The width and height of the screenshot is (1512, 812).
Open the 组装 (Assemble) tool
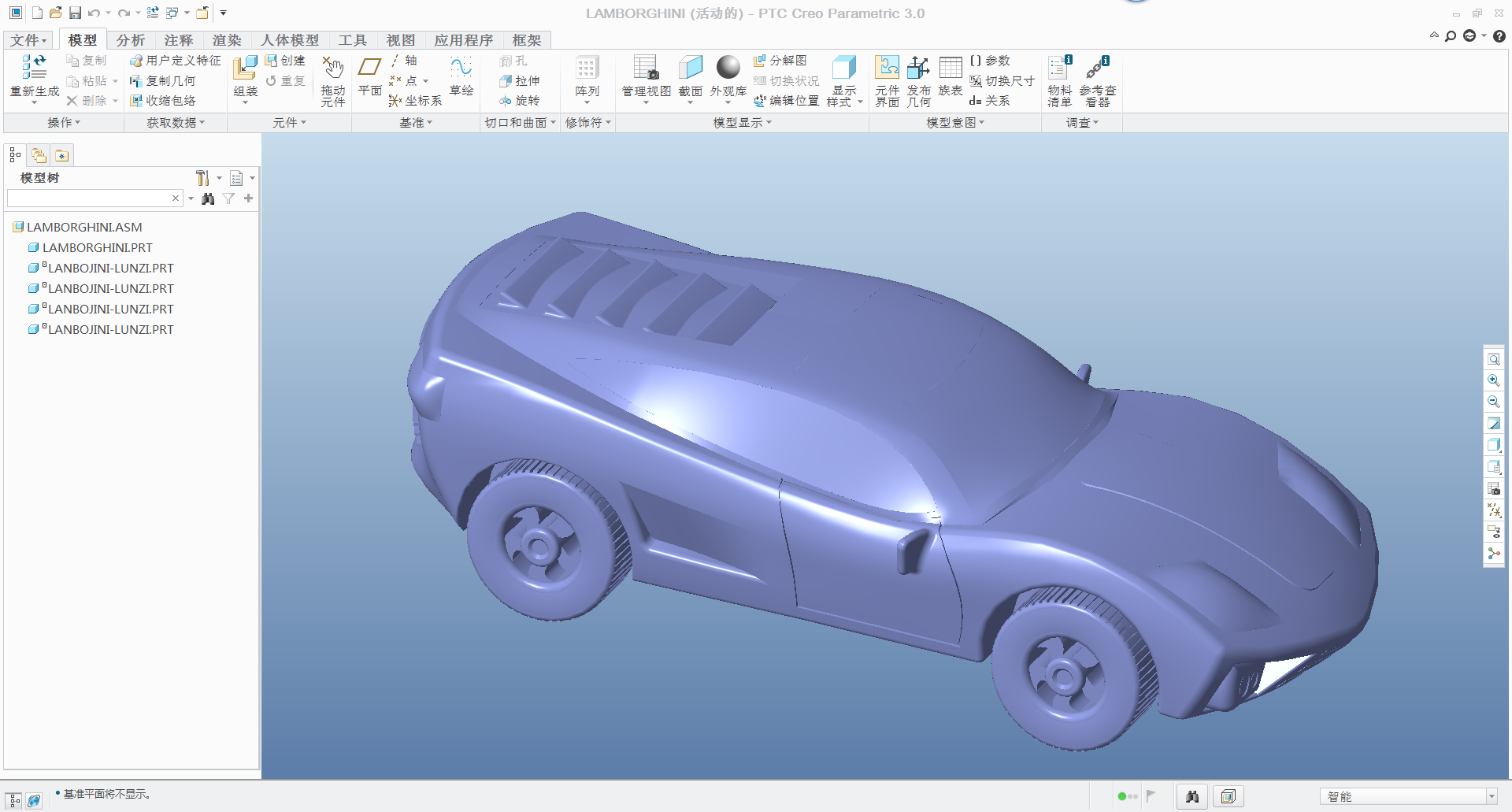coord(245,68)
